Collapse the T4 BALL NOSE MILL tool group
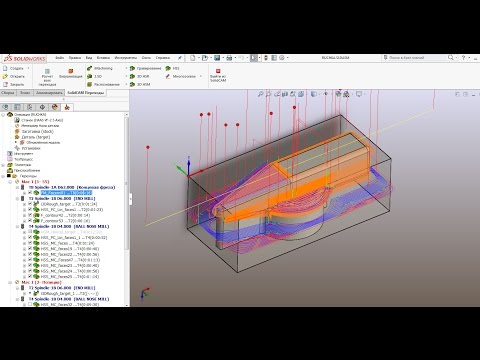The image size is (480, 360). (18, 226)
